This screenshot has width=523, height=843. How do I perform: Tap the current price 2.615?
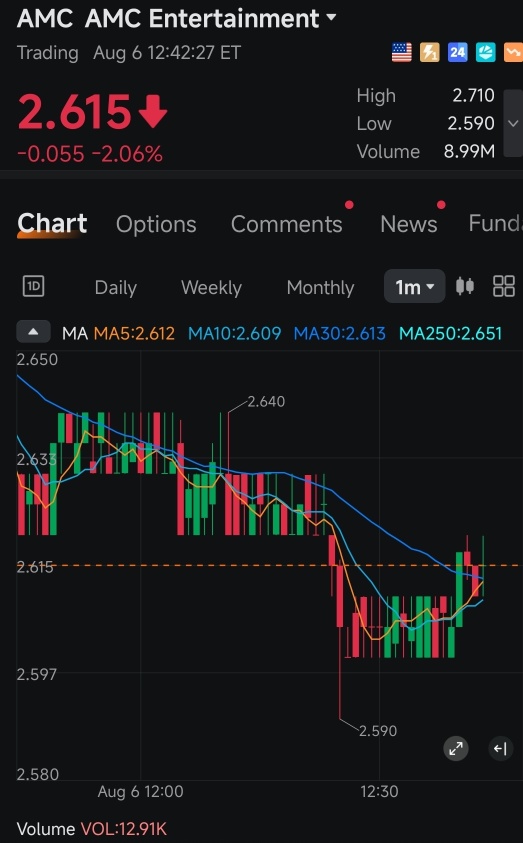pos(74,112)
